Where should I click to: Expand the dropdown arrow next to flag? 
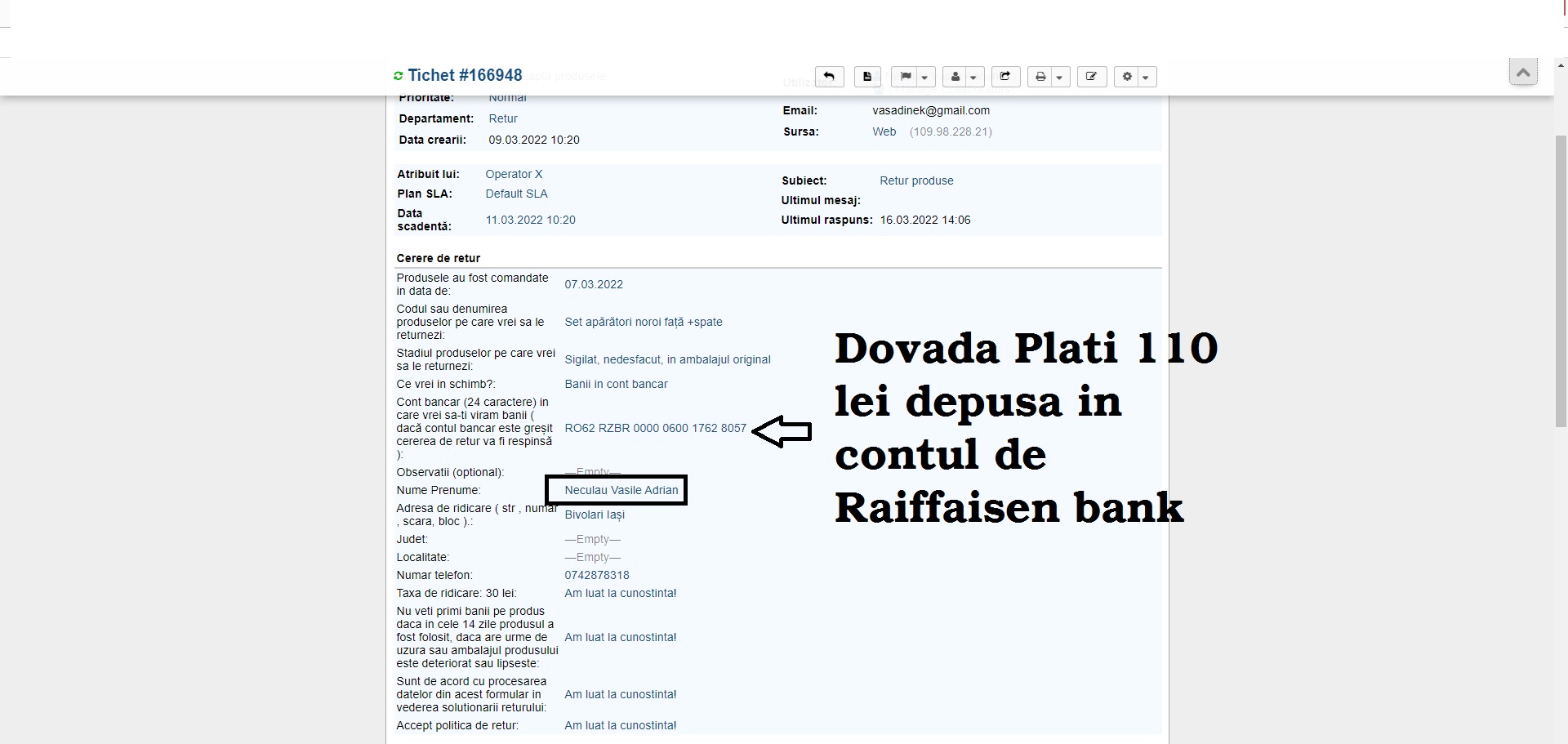click(924, 78)
